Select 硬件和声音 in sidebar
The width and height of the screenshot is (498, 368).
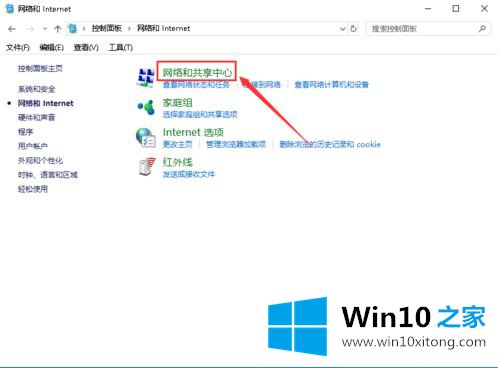(36, 117)
